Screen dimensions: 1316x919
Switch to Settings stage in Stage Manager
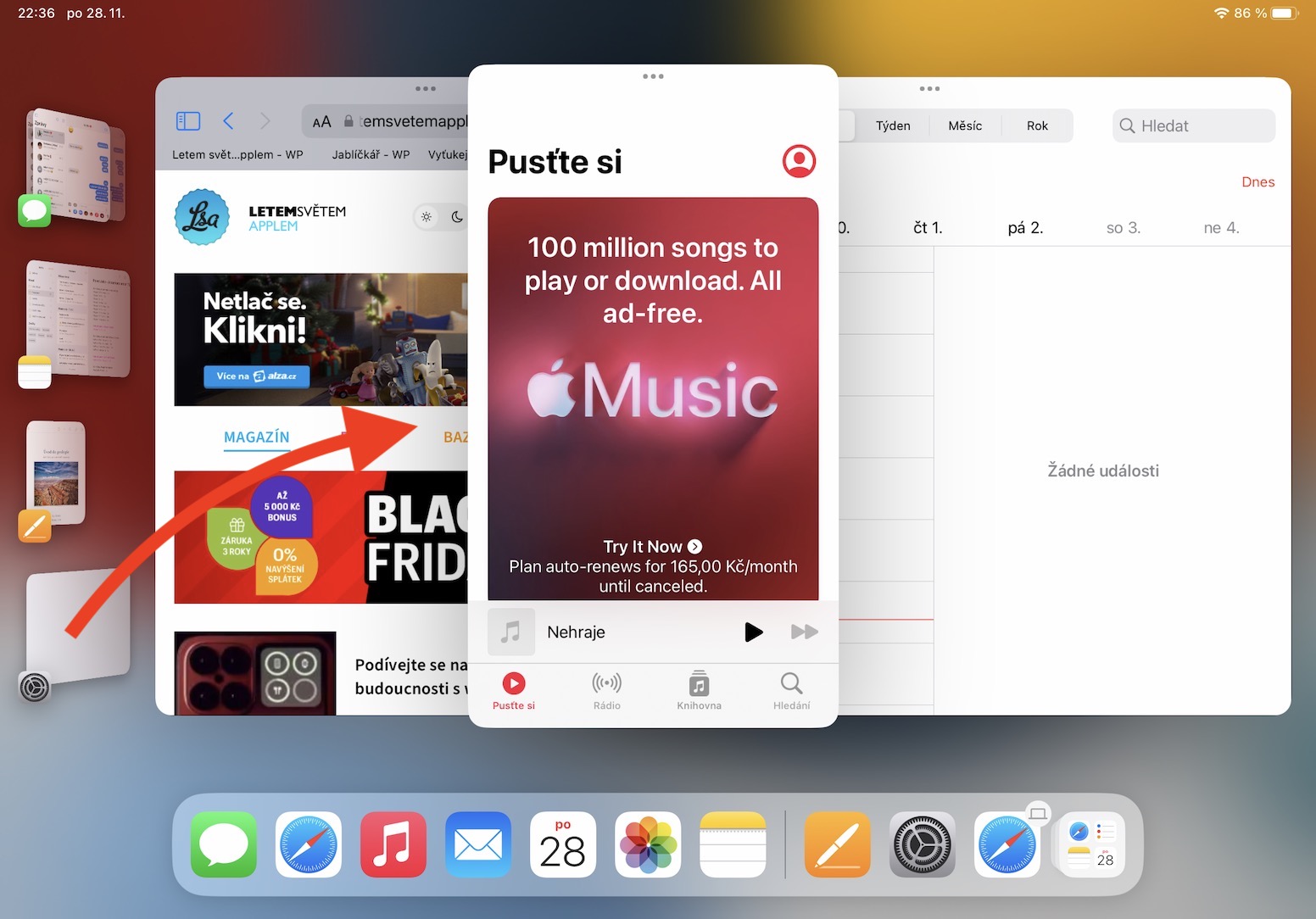78,627
